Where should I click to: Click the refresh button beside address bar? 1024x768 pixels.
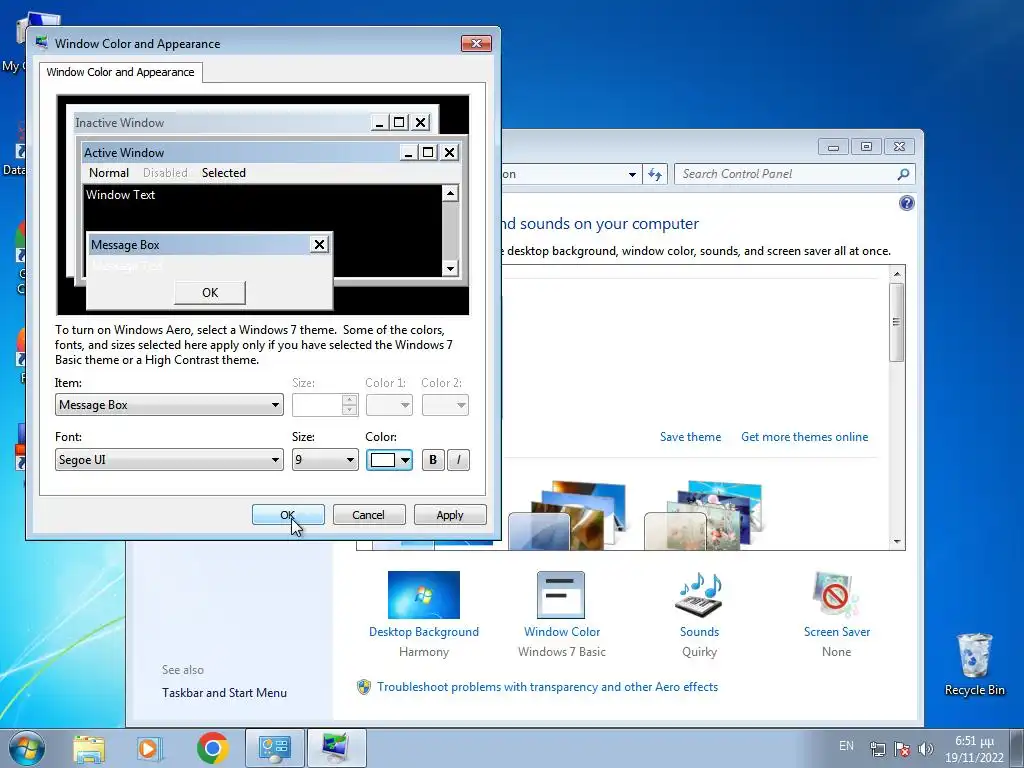pyautogui.click(x=655, y=174)
